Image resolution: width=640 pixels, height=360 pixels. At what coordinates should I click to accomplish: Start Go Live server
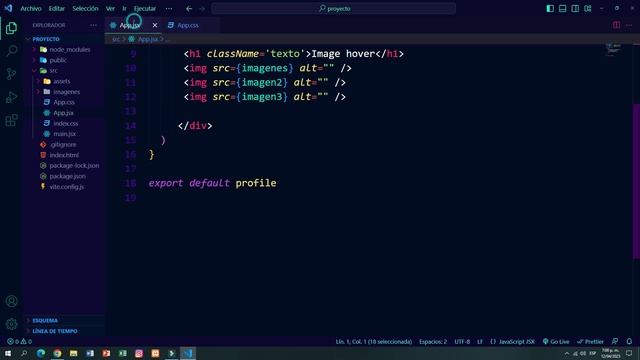(556, 342)
